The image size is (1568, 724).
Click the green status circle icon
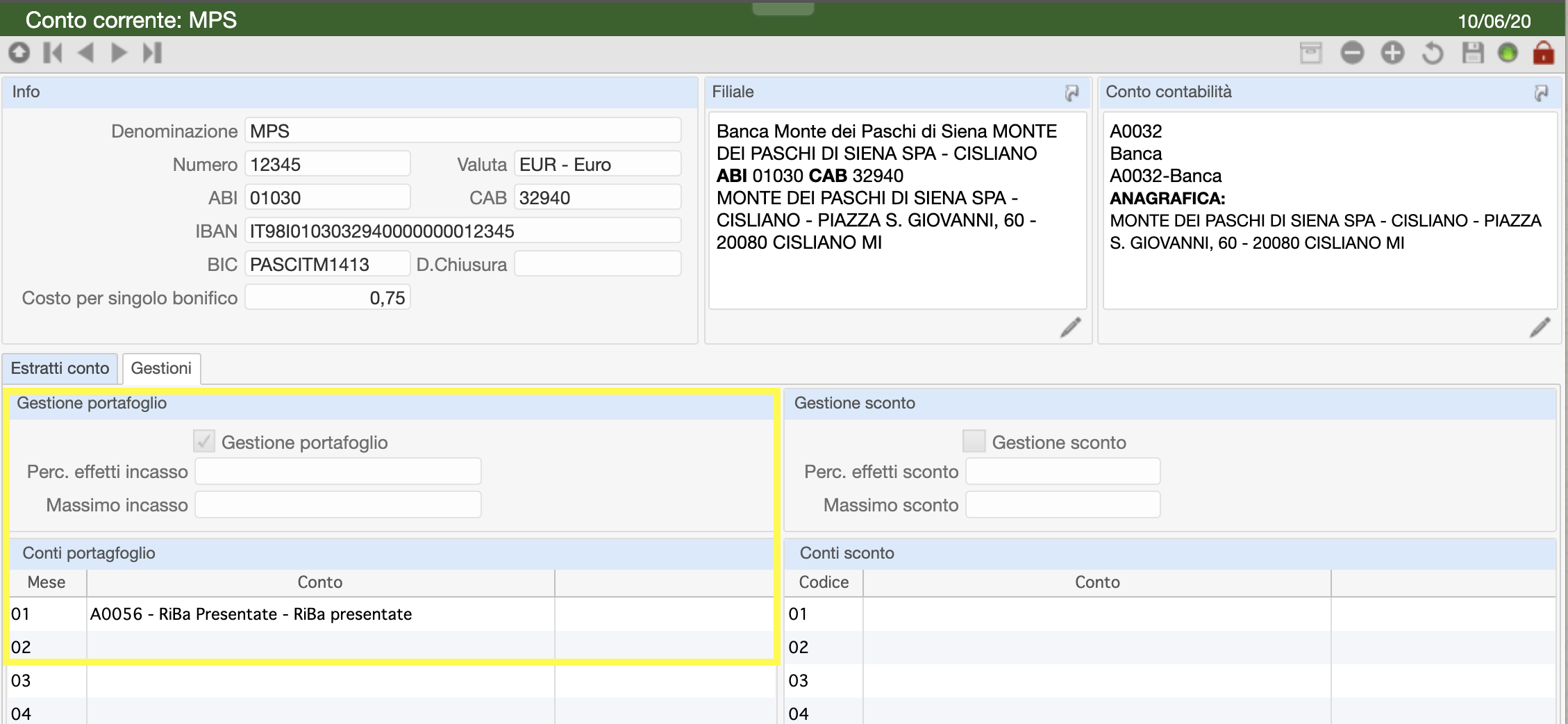tap(1508, 53)
